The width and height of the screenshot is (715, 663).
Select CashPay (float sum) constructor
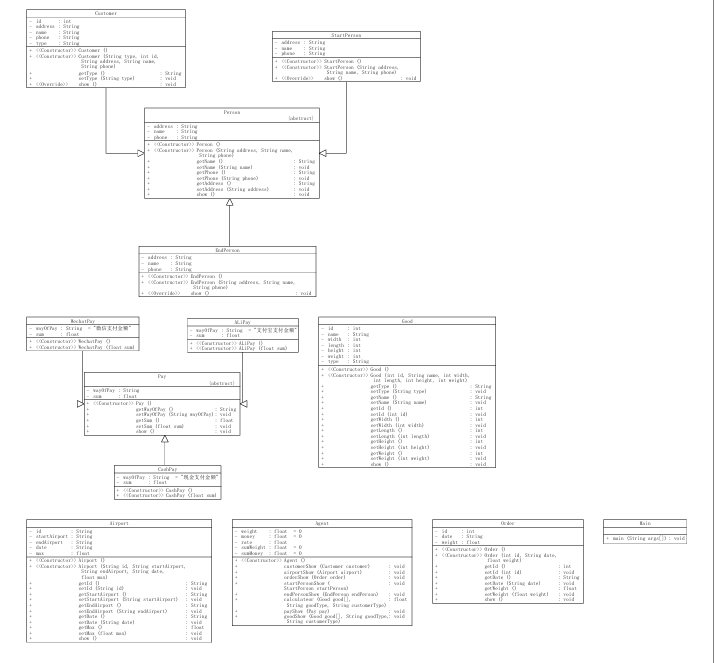[x=167, y=495]
